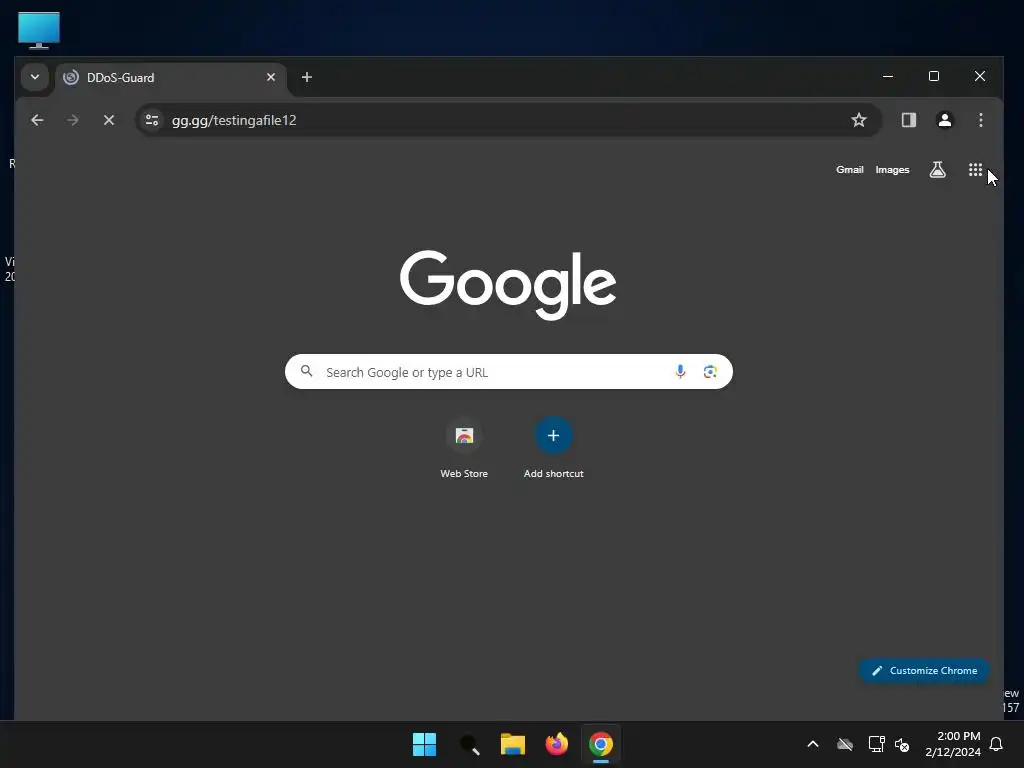Show hidden system tray icons
This screenshot has width=1024, height=768.
click(x=812, y=744)
